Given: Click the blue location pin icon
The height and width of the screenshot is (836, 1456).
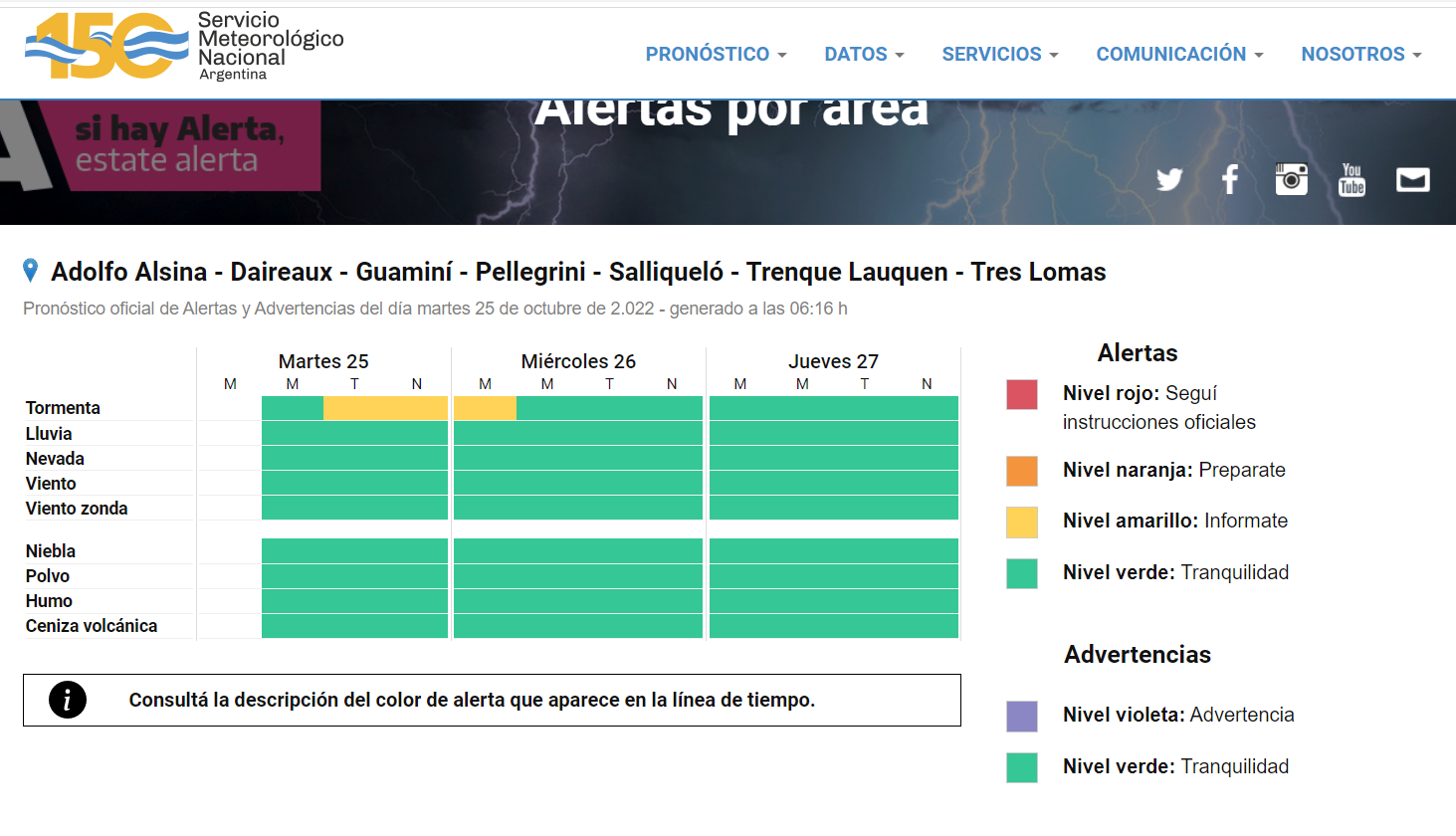Looking at the screenshot, I should [x=31, y=271].
